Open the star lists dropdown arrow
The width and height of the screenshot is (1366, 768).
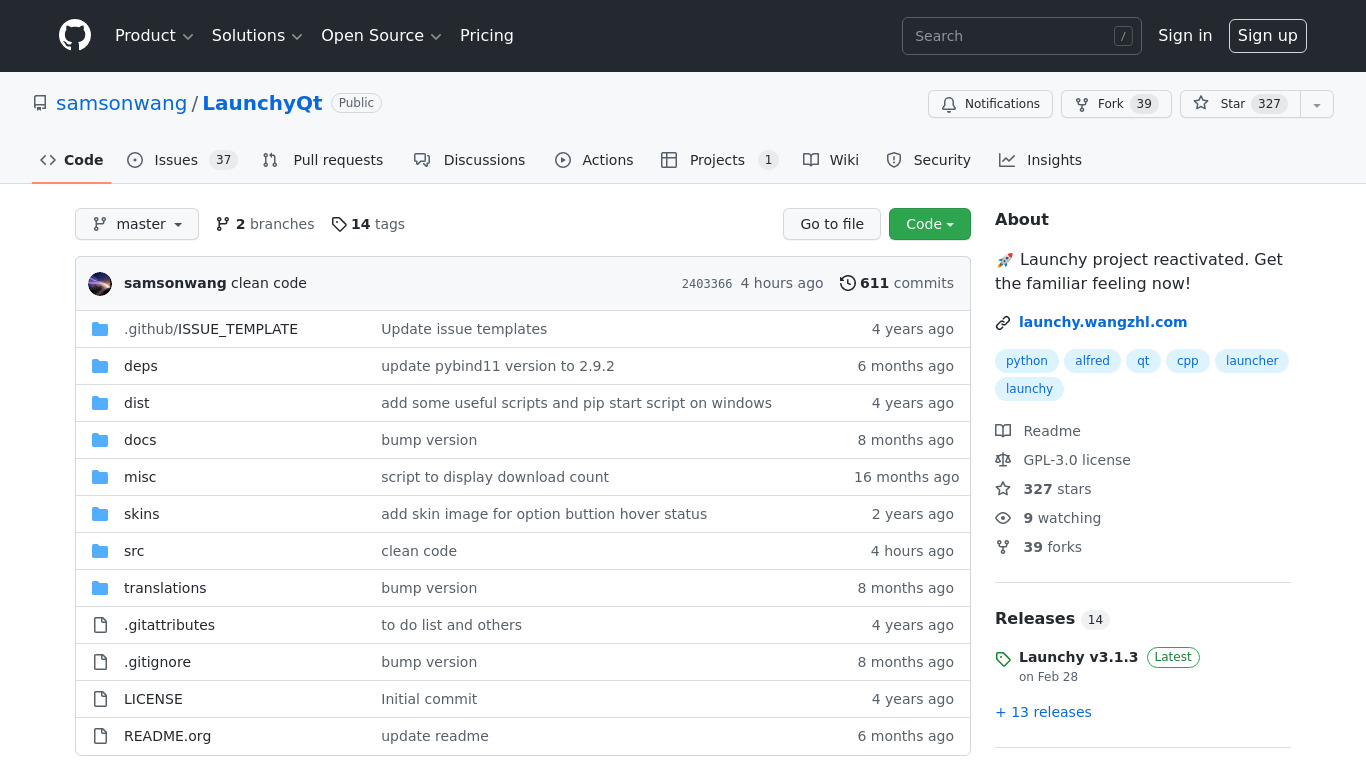(1317, 104)
